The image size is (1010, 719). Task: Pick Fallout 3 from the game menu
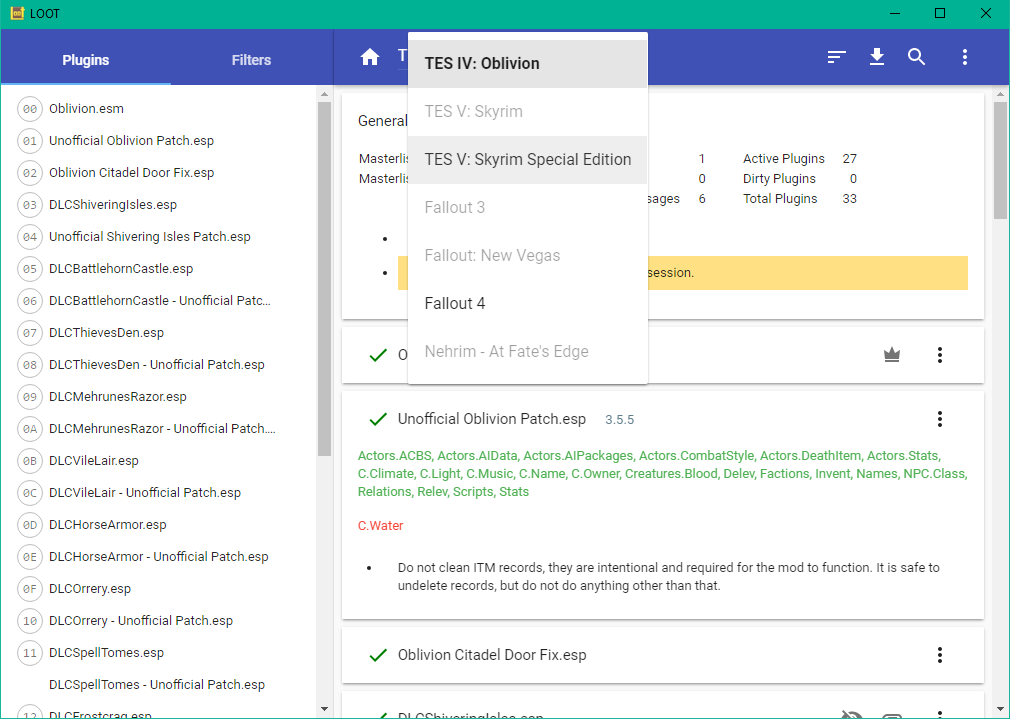click(528, 207)
